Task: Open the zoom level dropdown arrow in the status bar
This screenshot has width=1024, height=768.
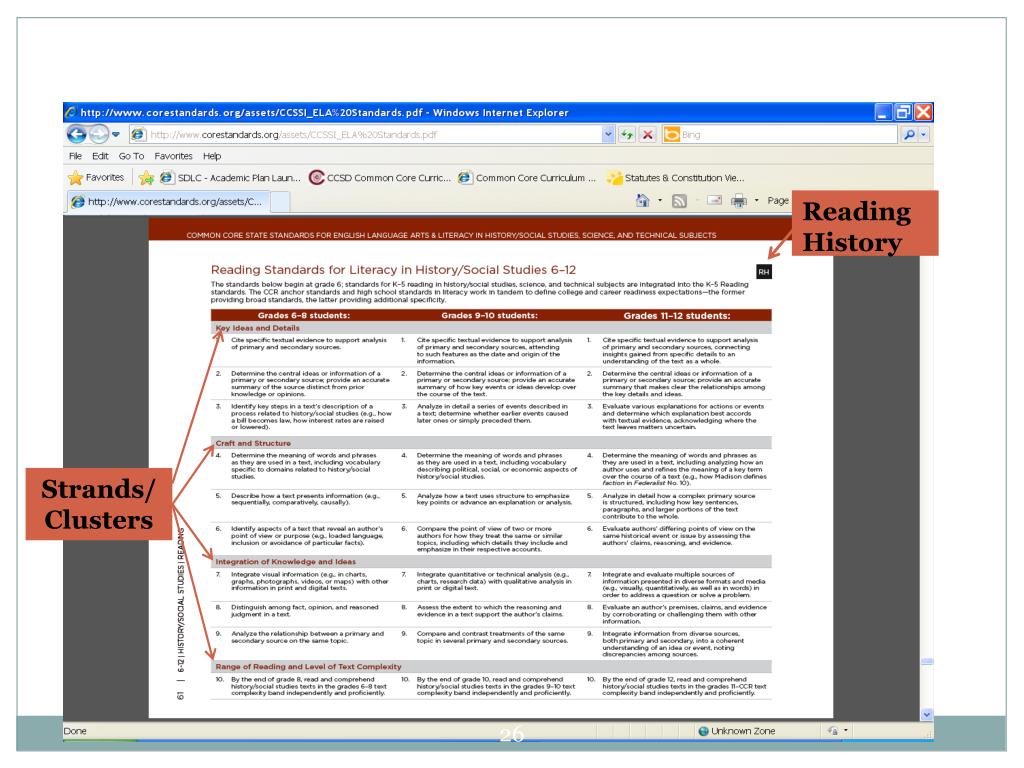Action: click(x=846, y=730)
